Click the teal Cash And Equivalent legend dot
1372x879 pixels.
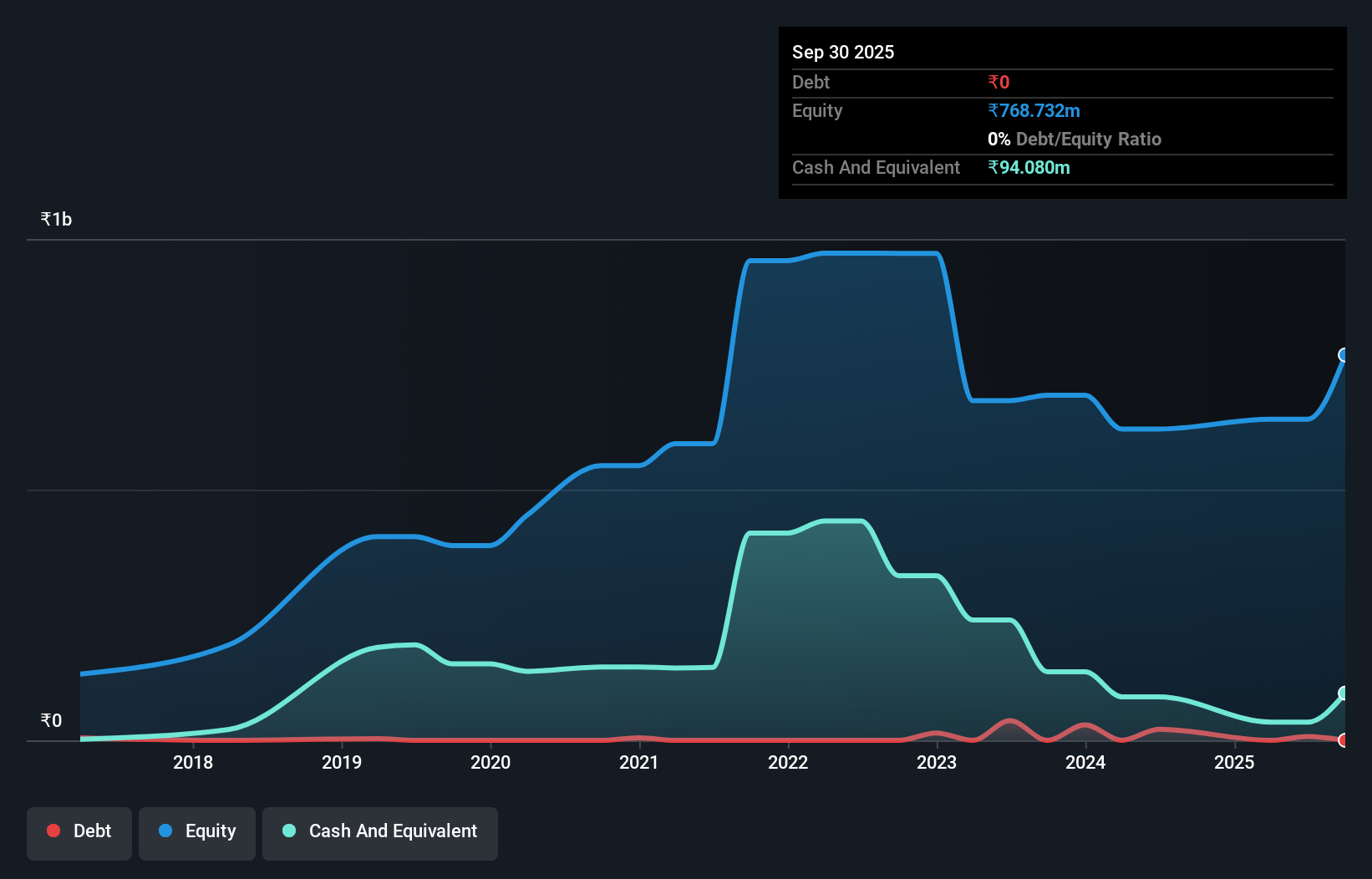[288, 831]
